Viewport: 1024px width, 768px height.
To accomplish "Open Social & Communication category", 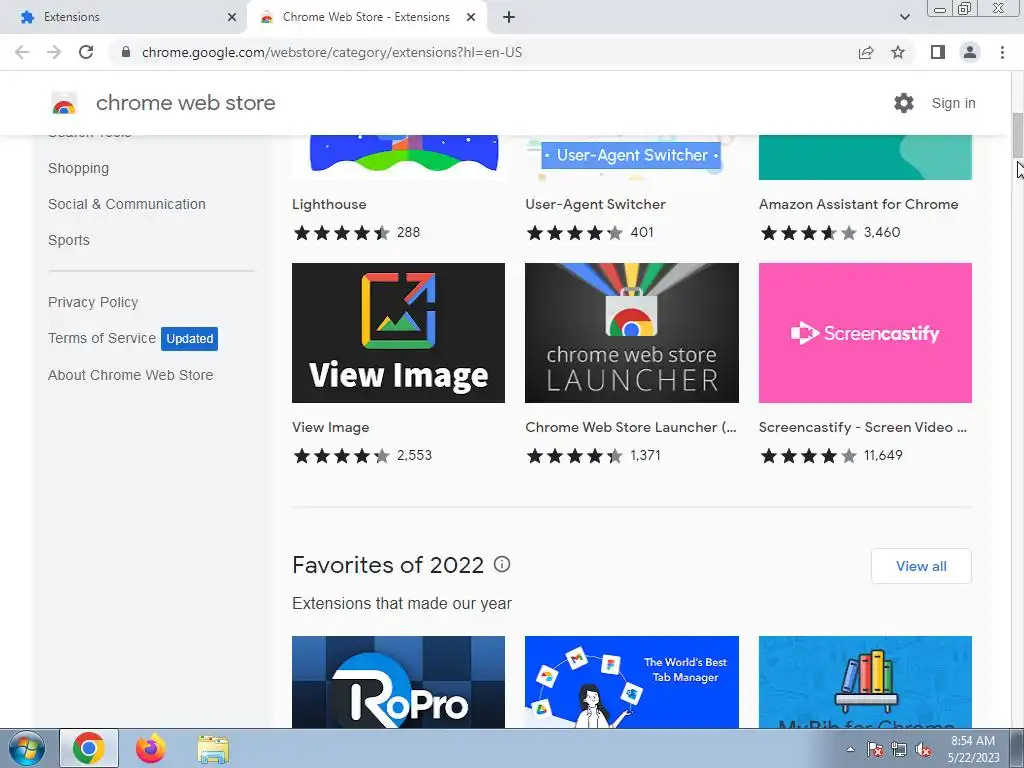I will click(127, 204).
